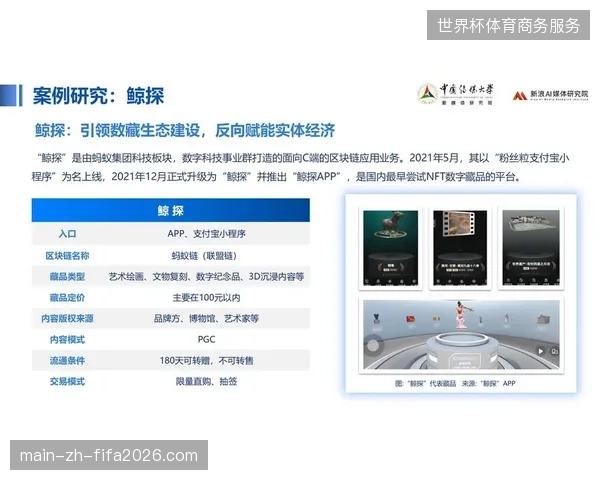Select the cell 蚂蚁链（联盟链）

pyautogui.click(x=204, y=256)
